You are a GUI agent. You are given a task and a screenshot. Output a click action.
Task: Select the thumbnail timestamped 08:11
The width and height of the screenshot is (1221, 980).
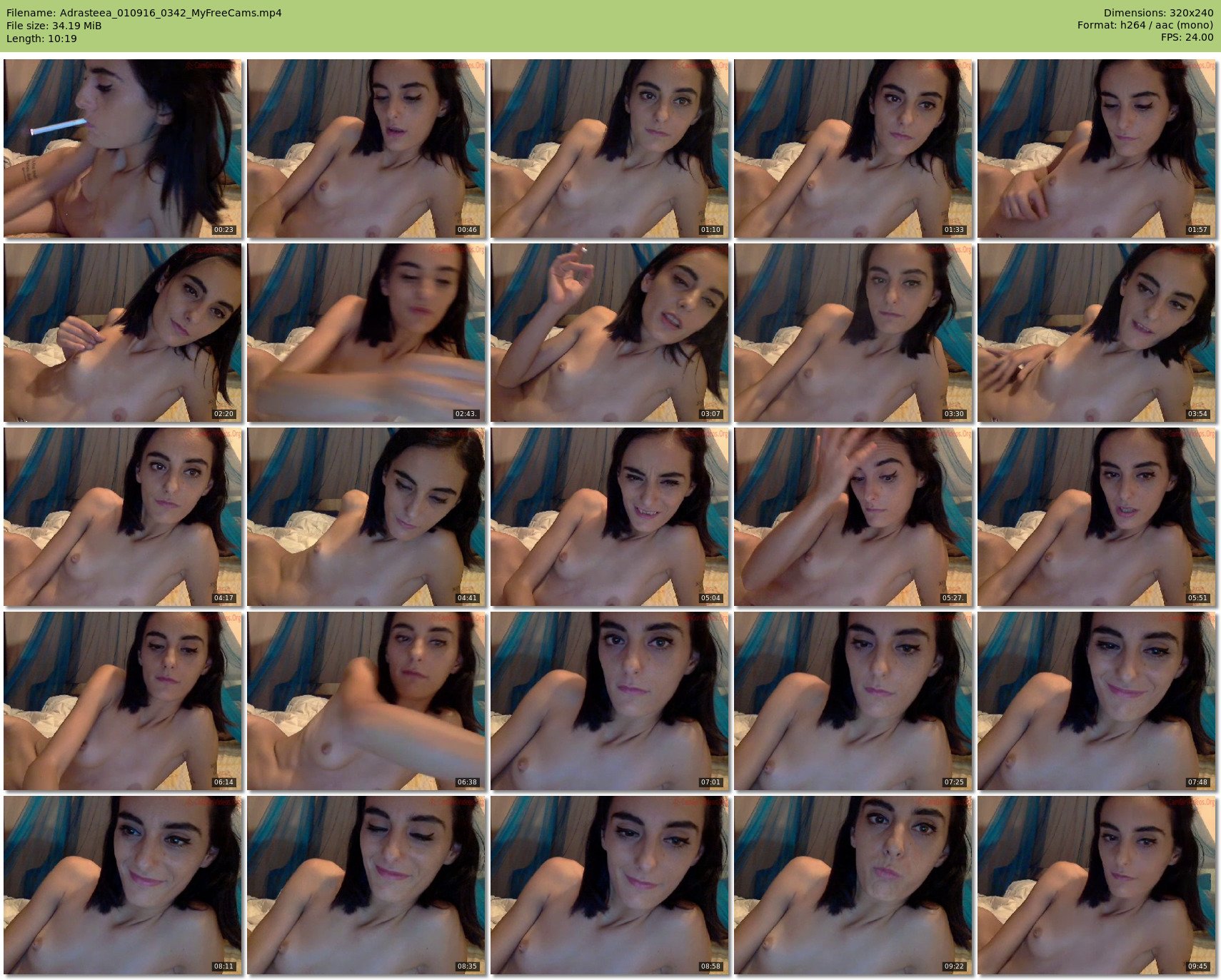[122, 884]
